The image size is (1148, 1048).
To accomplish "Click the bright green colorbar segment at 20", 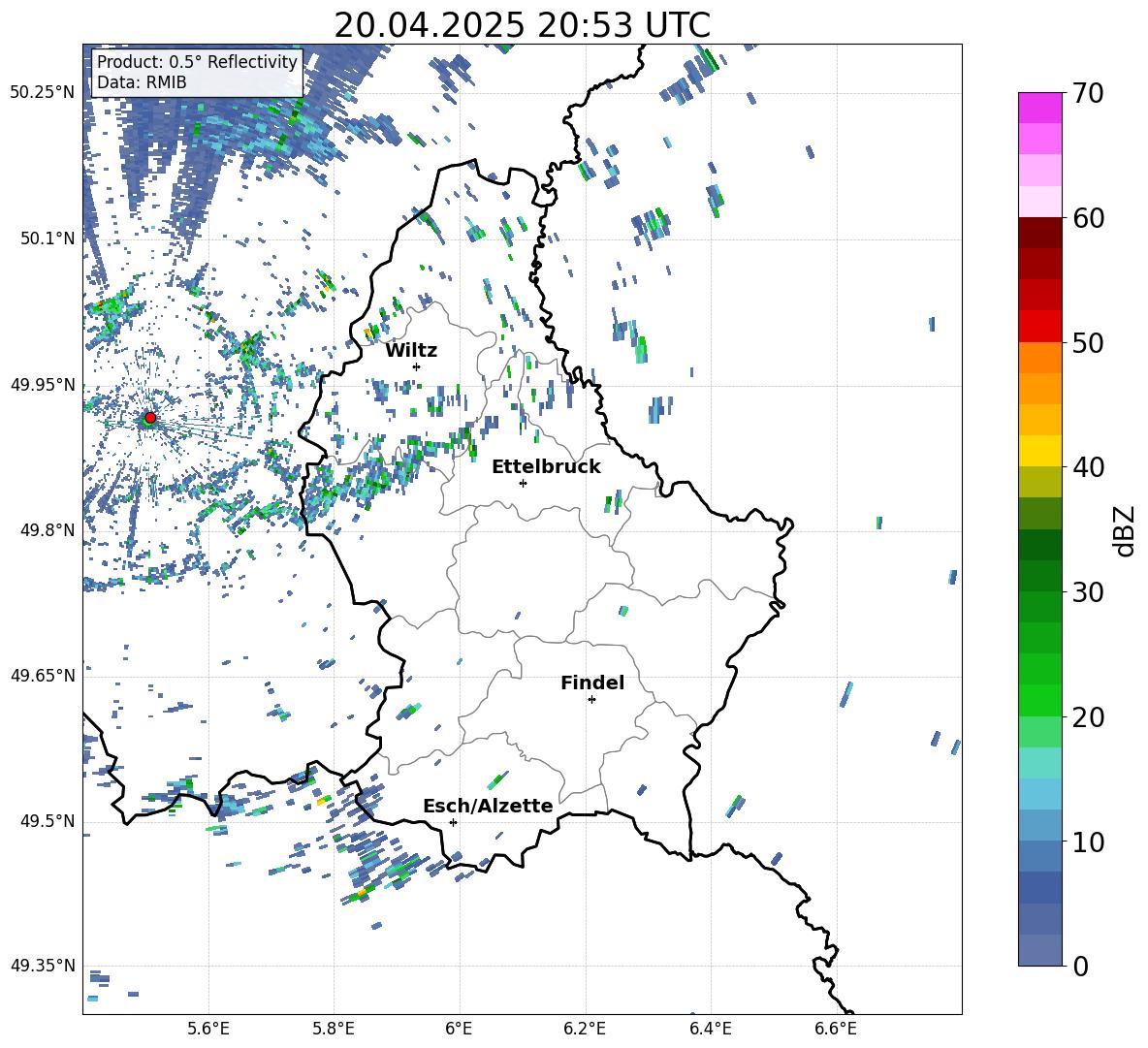I will coord(1040,701).
